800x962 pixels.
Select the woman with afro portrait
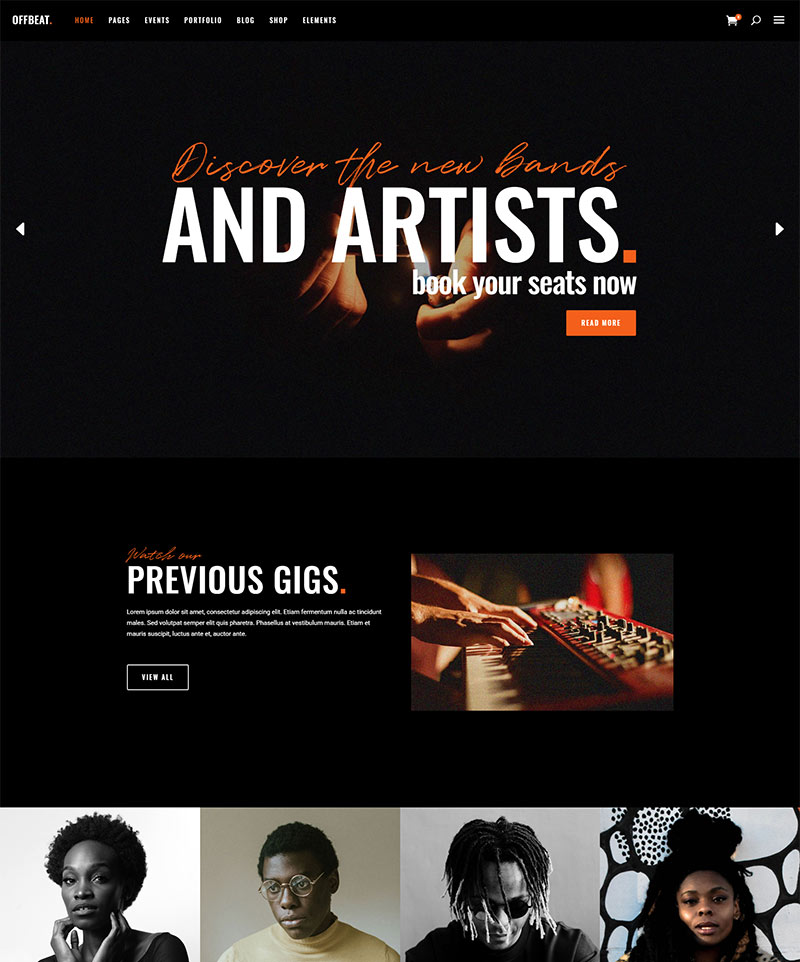(x=100, y=885)
